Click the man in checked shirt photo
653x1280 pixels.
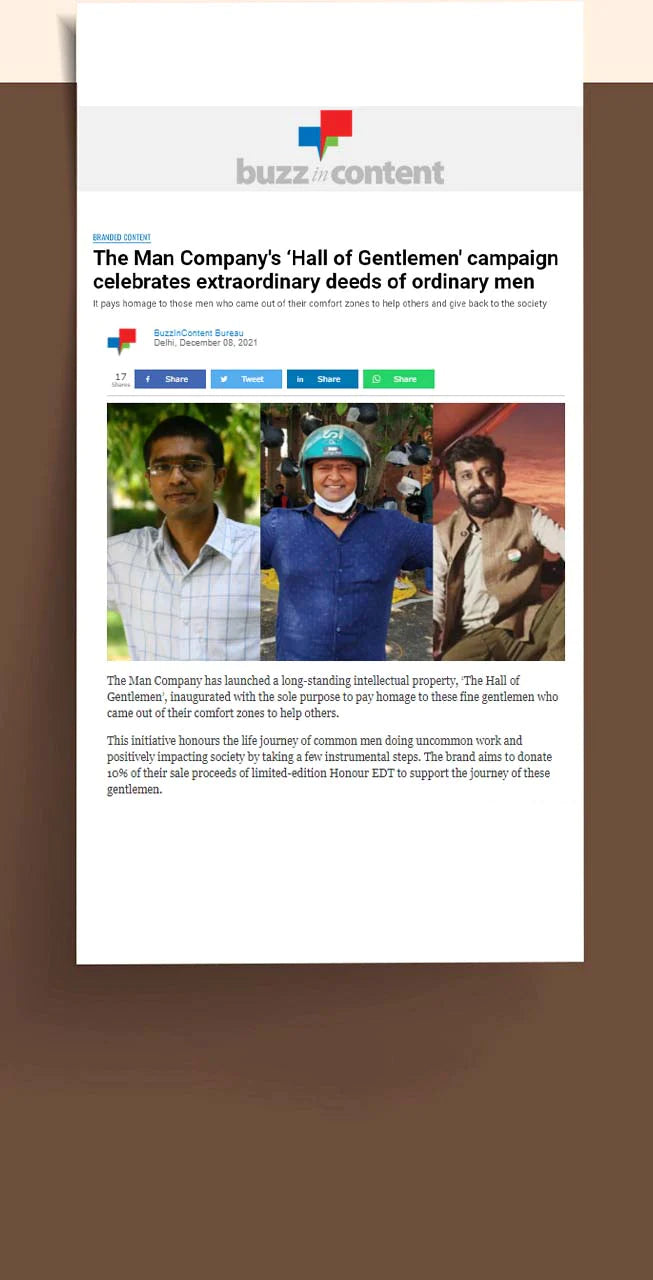(x=184, y=532)
